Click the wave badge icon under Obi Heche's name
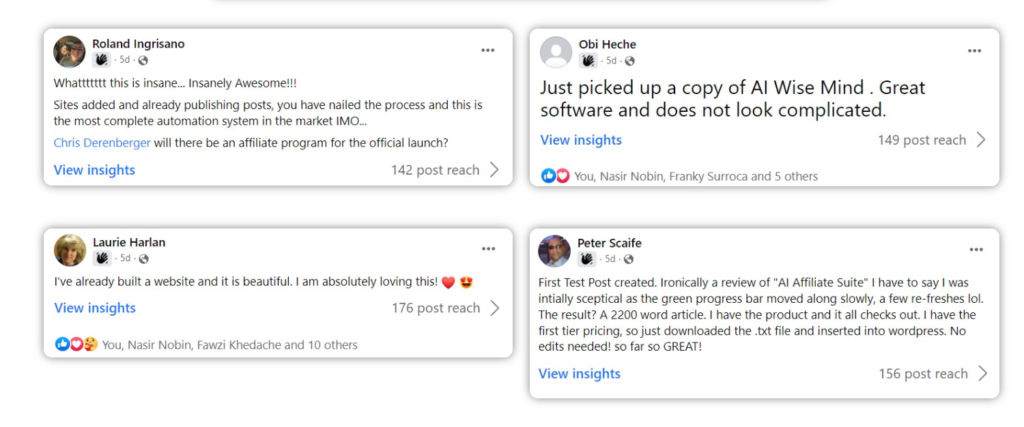The image size is (1024, 427). tap(588, 61)
